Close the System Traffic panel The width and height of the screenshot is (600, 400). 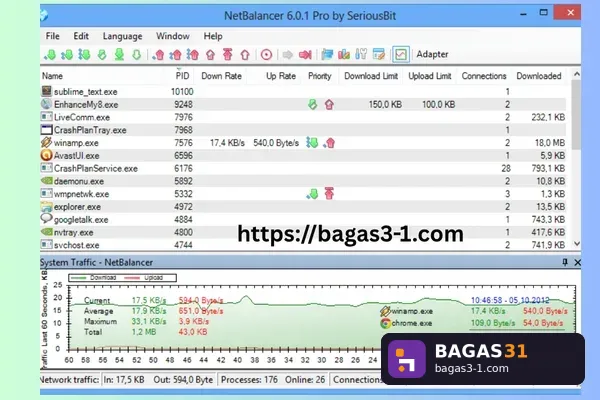[x=577, y=262]
